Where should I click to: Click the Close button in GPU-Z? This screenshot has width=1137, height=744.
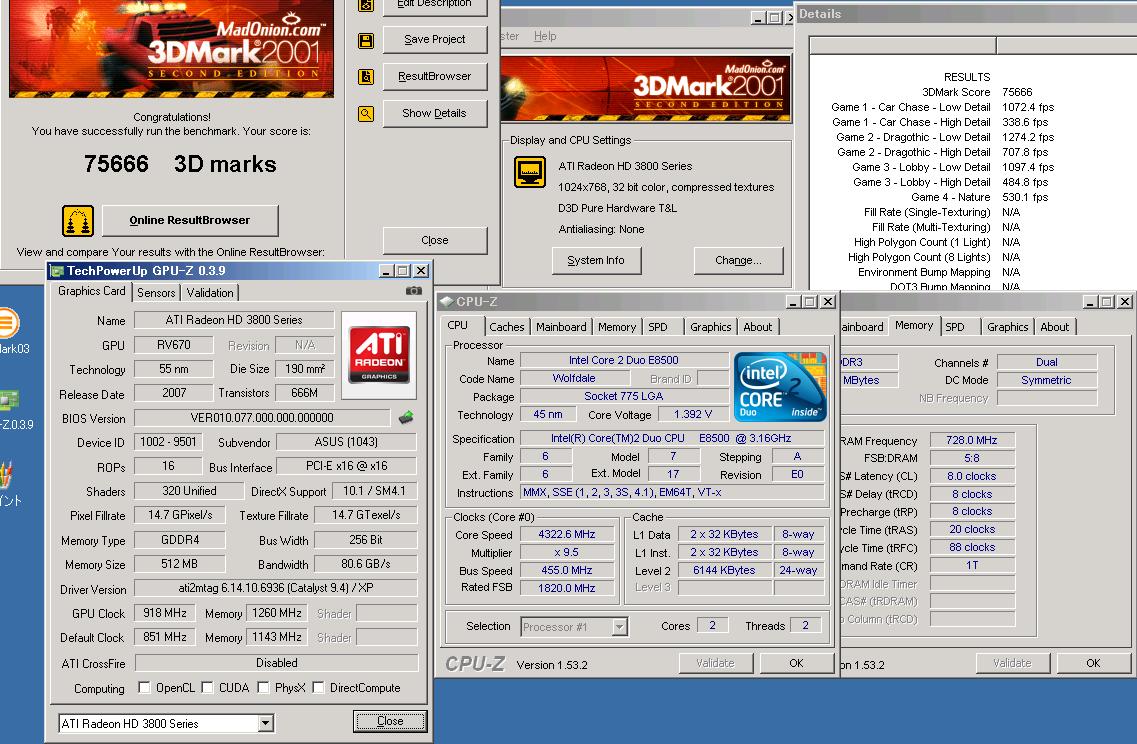[x=390, y=721]
